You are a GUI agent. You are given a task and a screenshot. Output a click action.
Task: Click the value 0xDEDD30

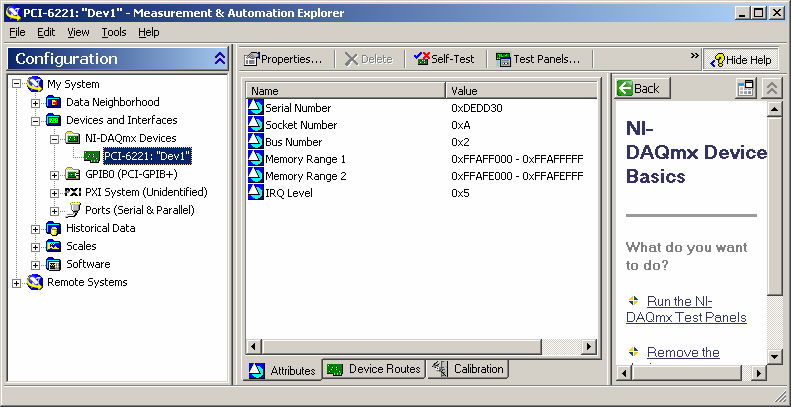(477, 108)
